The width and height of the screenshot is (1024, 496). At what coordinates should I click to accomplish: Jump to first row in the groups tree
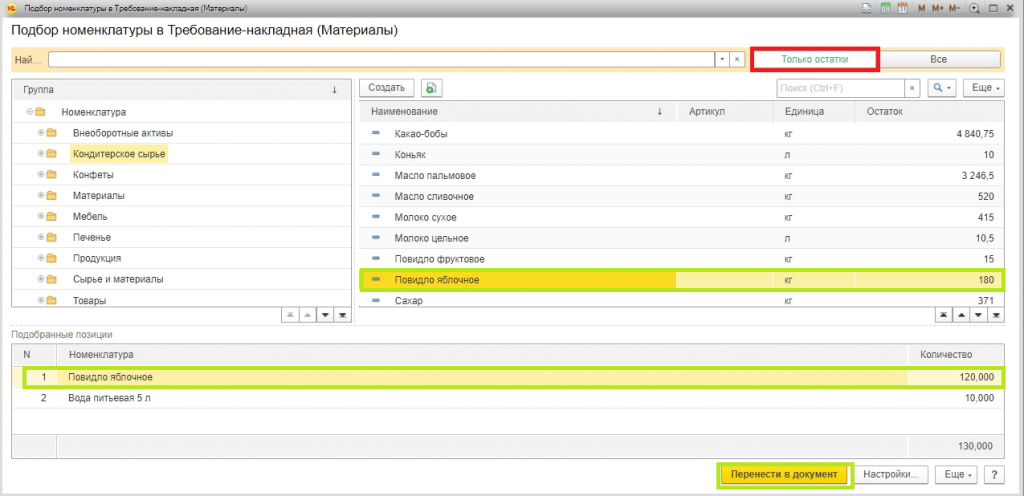click(x=289, y=315)
